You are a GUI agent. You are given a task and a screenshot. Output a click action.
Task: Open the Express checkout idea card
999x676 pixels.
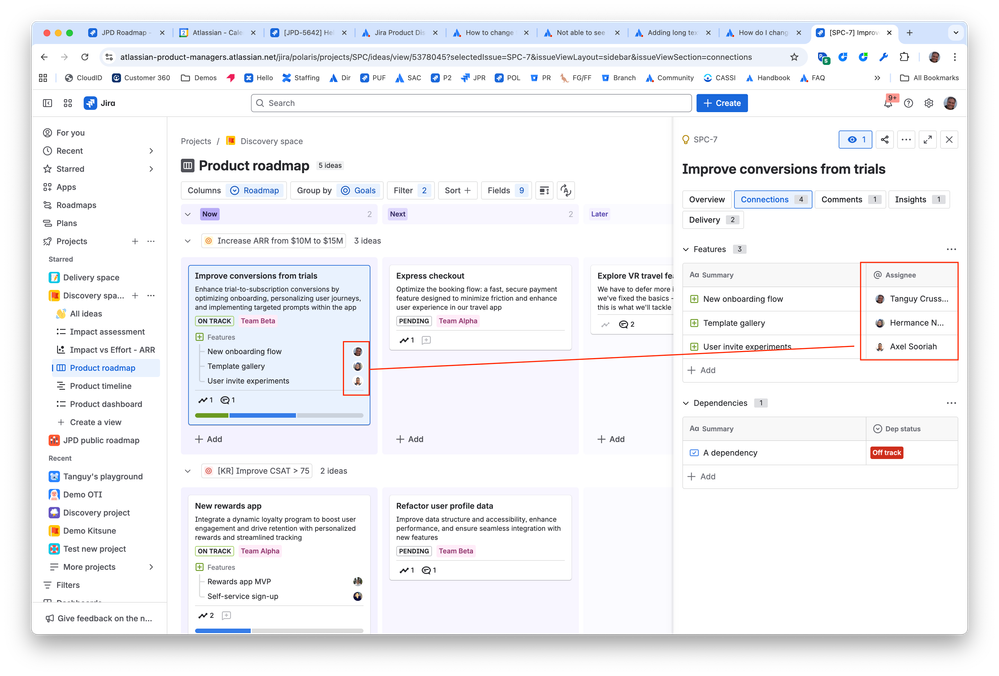click(480, 305)
